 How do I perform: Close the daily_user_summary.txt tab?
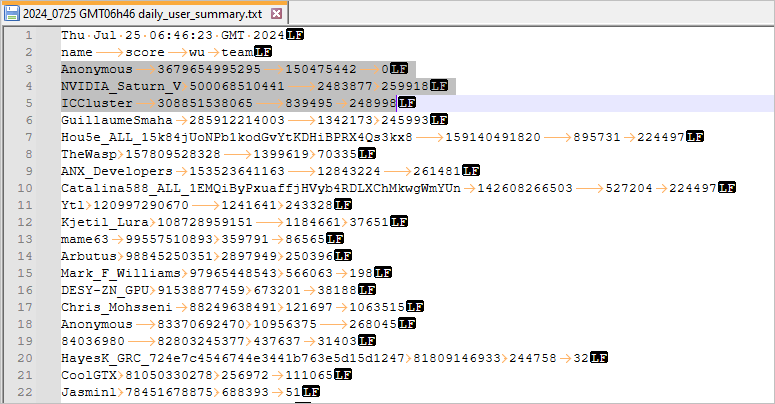[276, 12]
